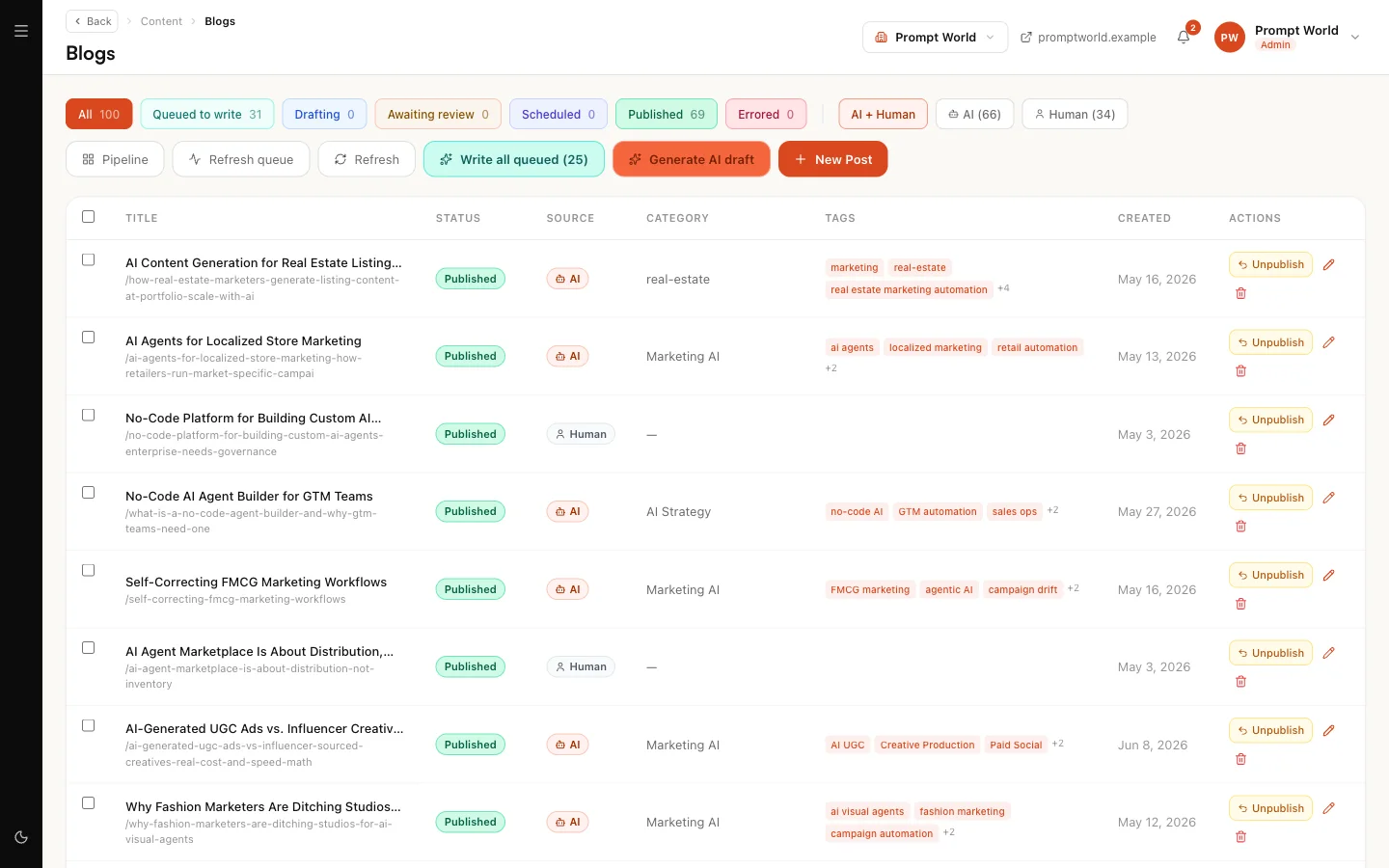Edit the FMCG Marketing Workflows post
Image resolution: width=1389 pixels, height=868 pixels.
pos(1328,575)
